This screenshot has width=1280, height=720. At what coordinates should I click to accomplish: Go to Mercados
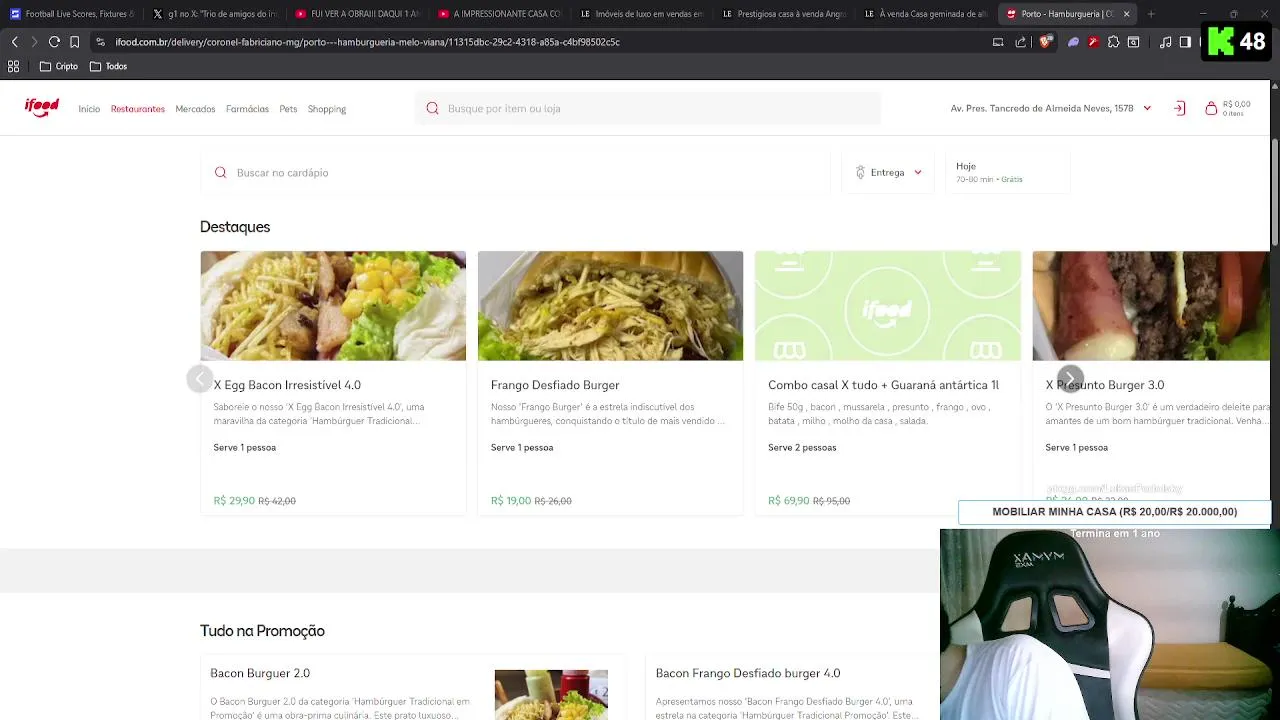[195, 109]
